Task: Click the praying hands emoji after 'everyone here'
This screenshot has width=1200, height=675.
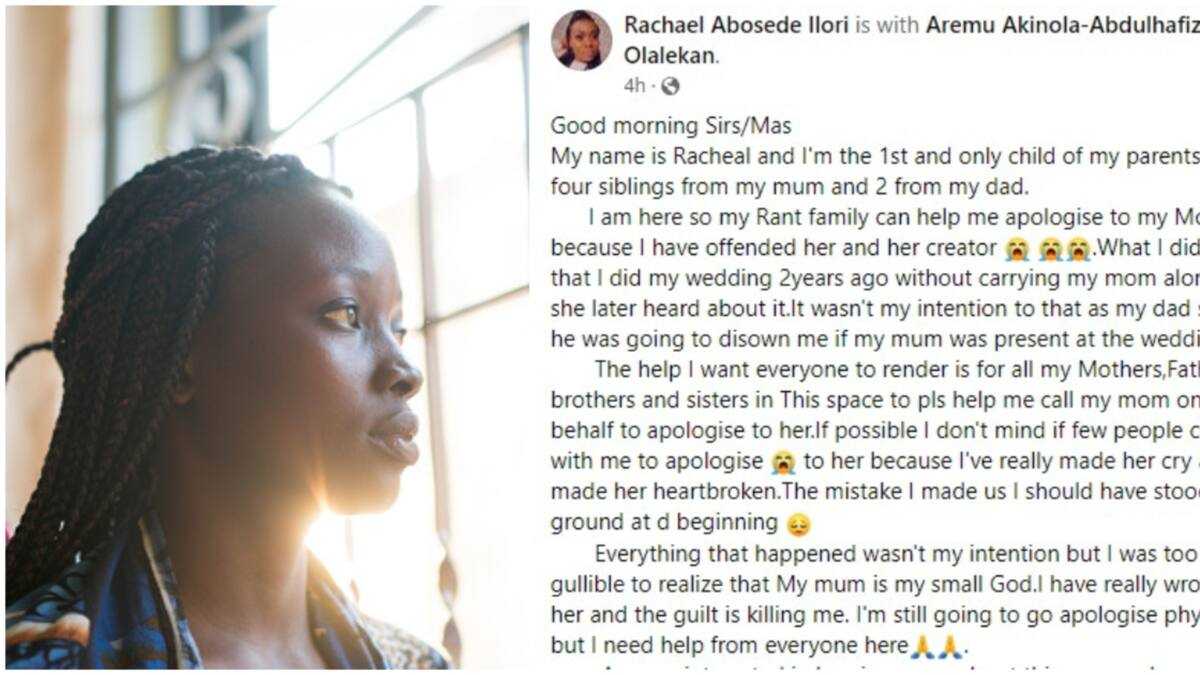Action: [923, 648]
